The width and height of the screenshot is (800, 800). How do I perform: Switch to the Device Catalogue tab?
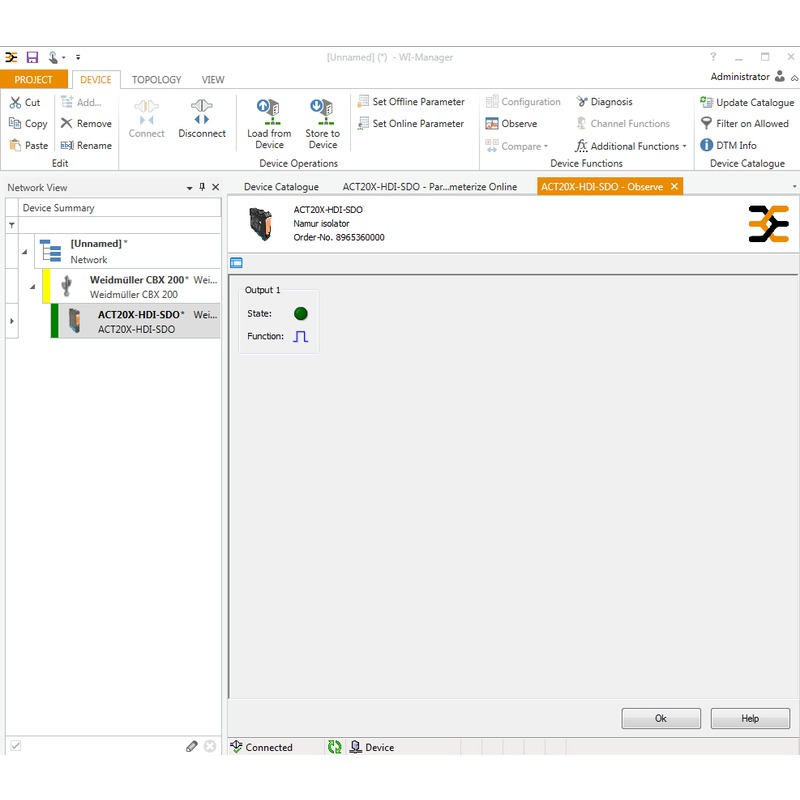(281, 187)
